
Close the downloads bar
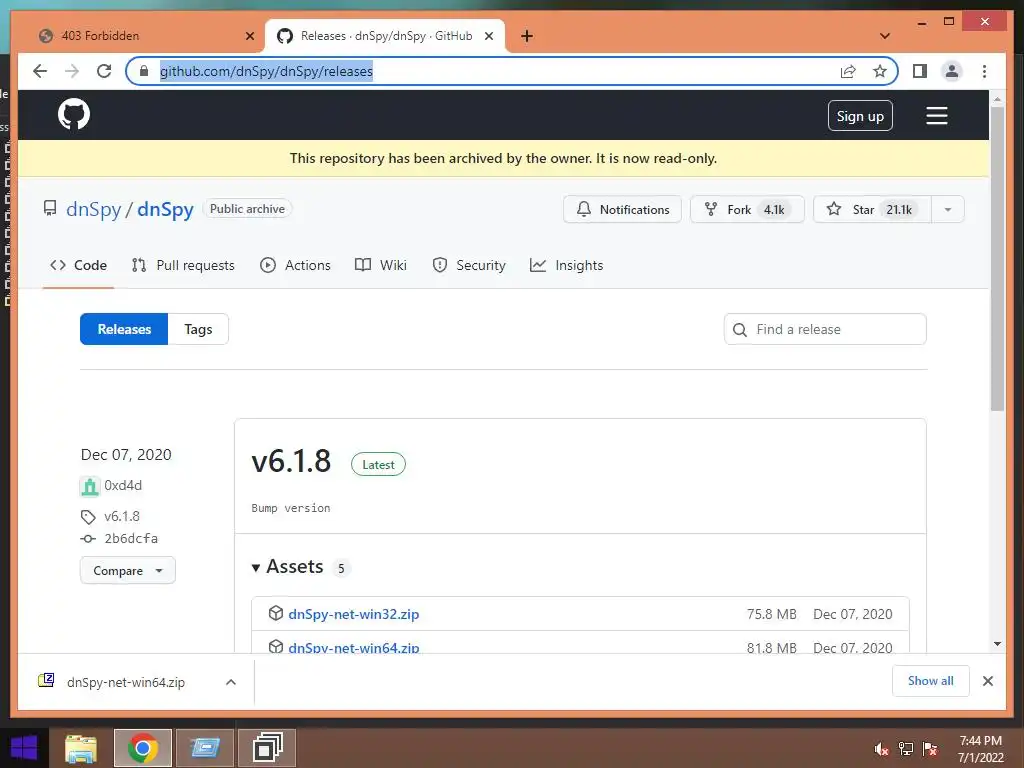[x=987, y=681]
